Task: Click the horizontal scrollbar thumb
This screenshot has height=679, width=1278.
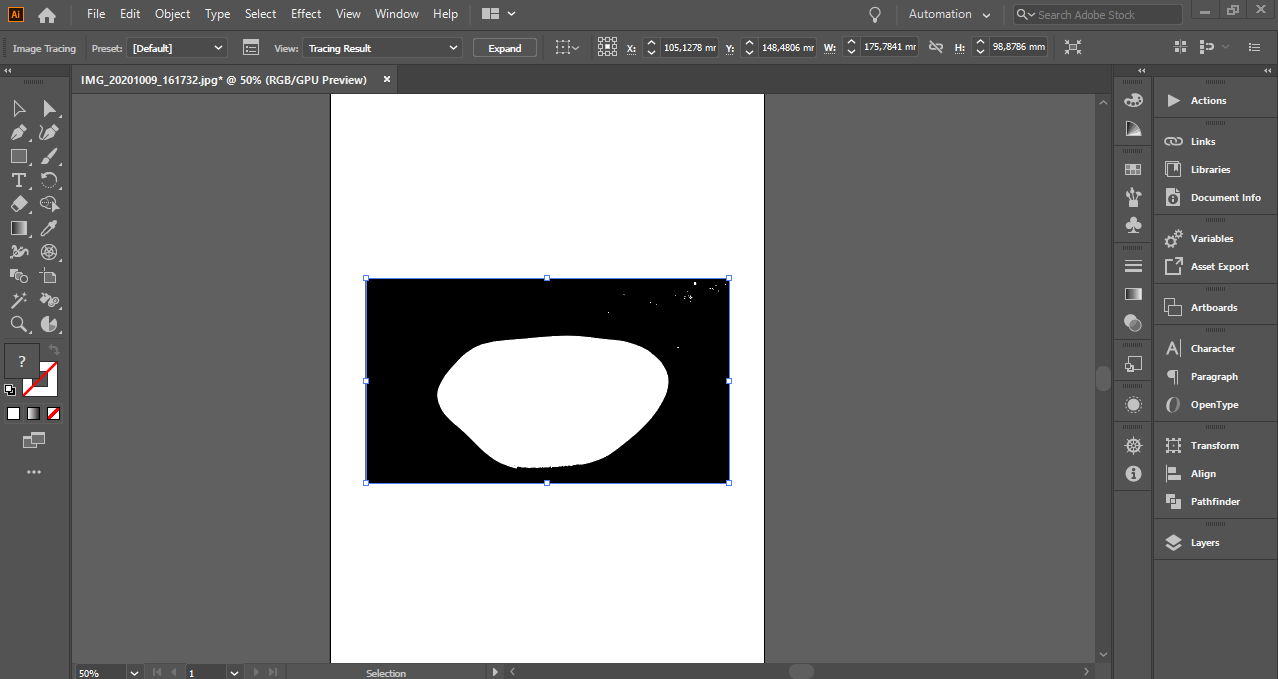Action: [801, 672]
